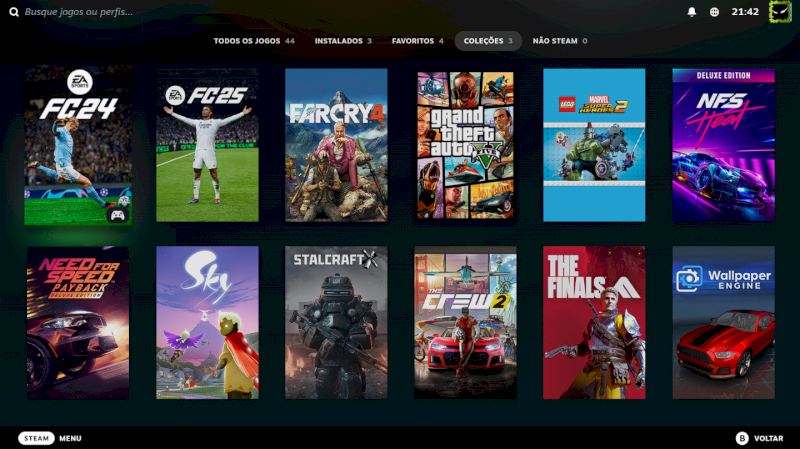
Task: Click the controller icon on FC 24
Action: [118, 215]
